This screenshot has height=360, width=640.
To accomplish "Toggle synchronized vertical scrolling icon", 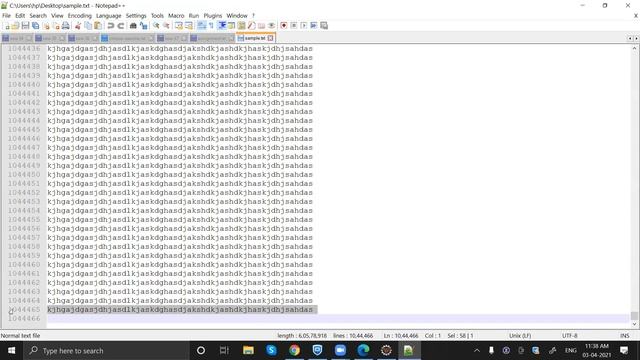I will [x=179, y=26].
